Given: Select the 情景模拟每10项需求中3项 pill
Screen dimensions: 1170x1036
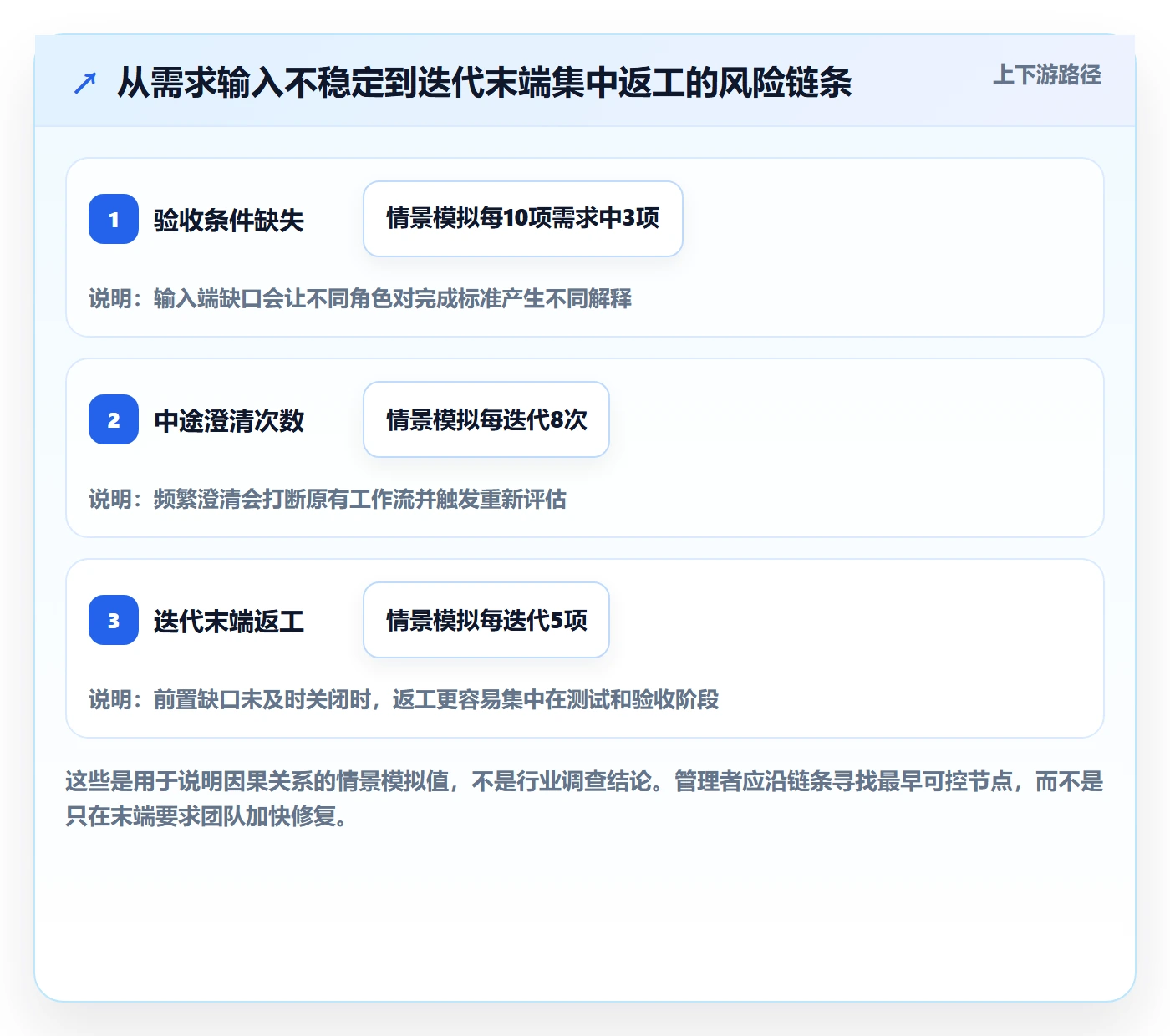Looking at the screenshot, I should 523,219.
